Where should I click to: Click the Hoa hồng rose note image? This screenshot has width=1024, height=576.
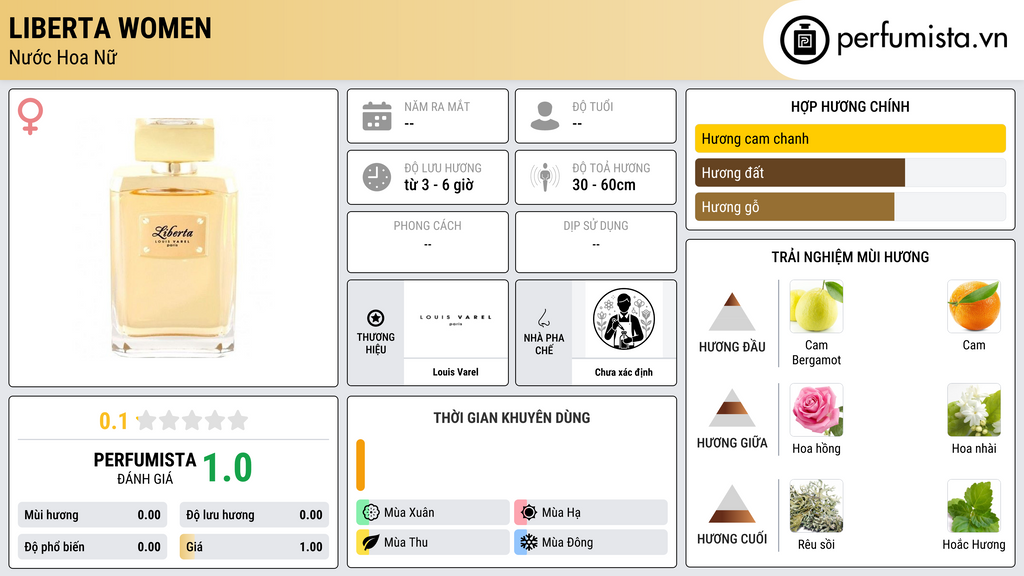816,409
